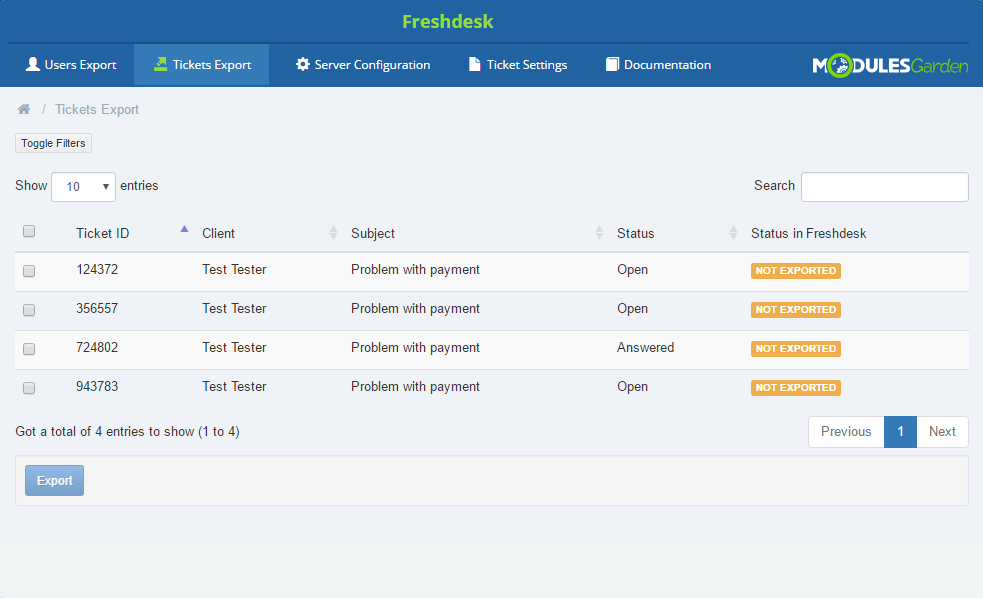Focus the Search input field
Screen dimensions: 983x598
tap(884, 187)
